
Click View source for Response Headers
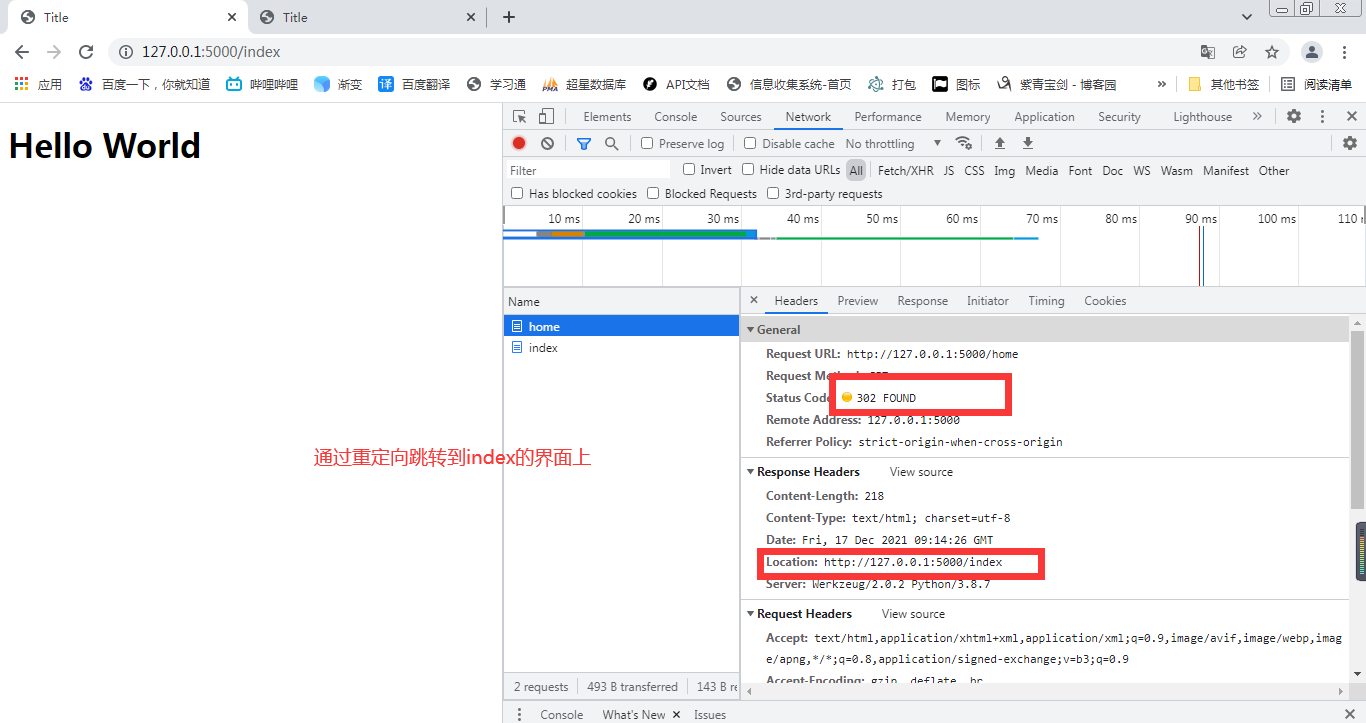[x=921, y=472]
